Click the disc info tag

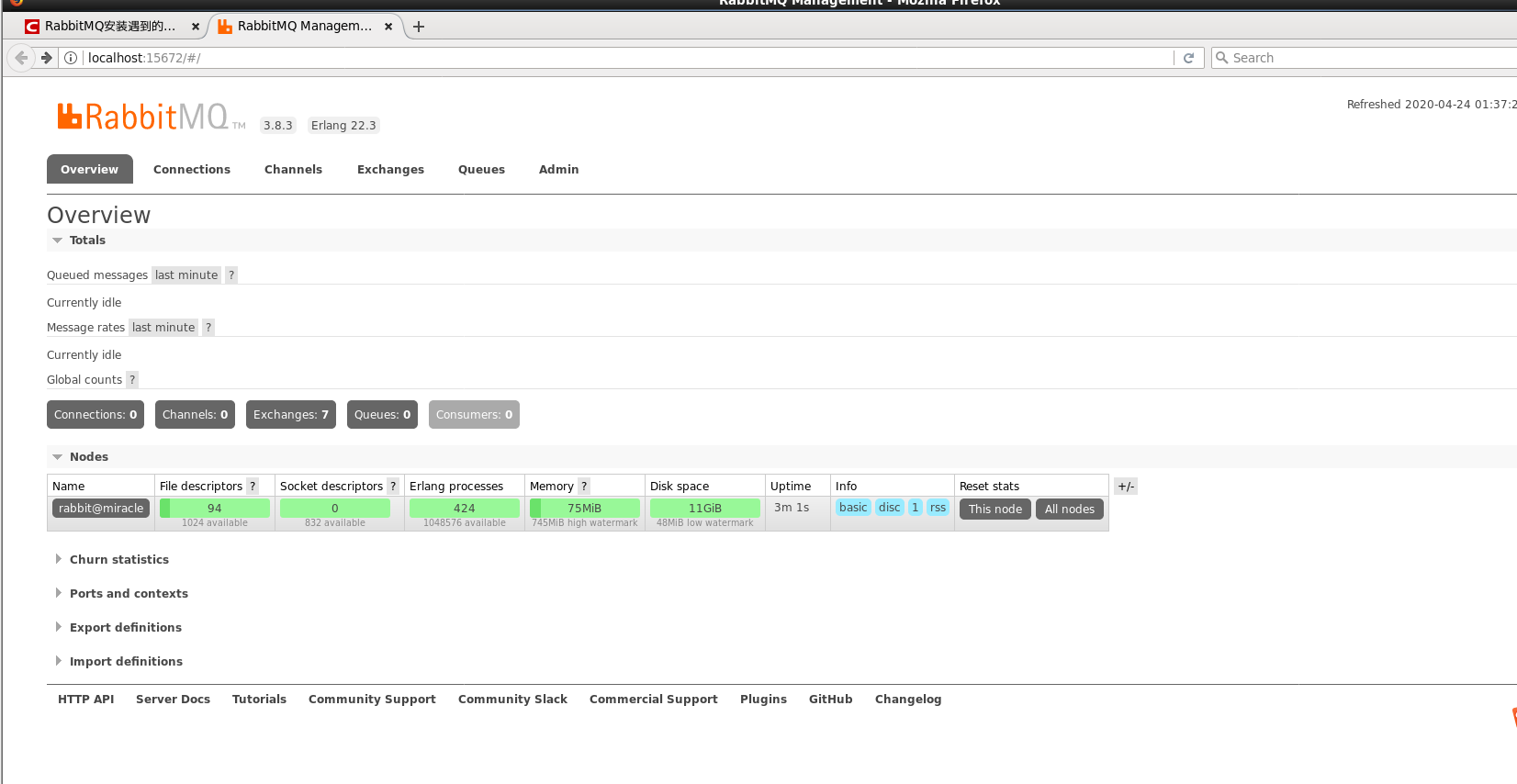coord(890,508)
